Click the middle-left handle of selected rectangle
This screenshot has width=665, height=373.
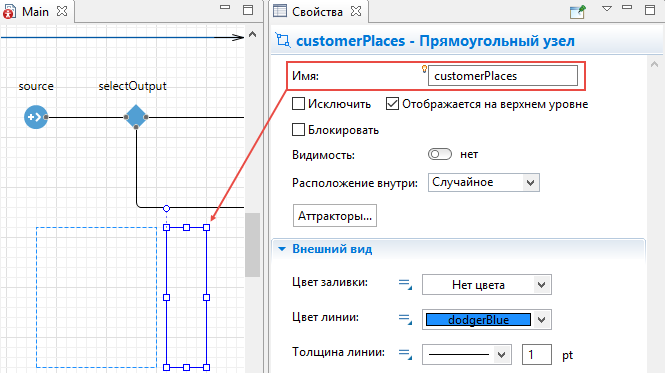pyautogui.click(x=167, y=297)
